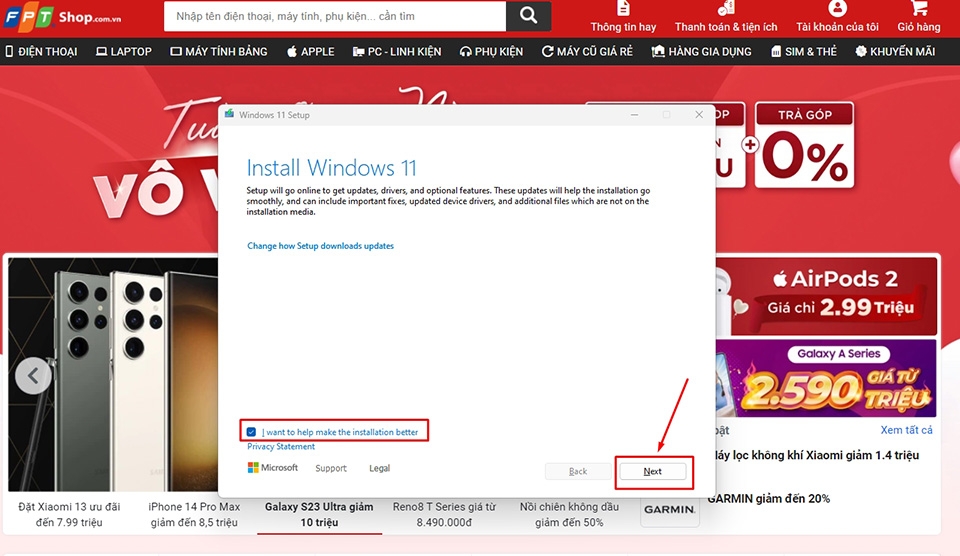The height and width of the screenshot is (556, 960).
Task: Open the LAPTOP menu
Action: coord(124,51)
